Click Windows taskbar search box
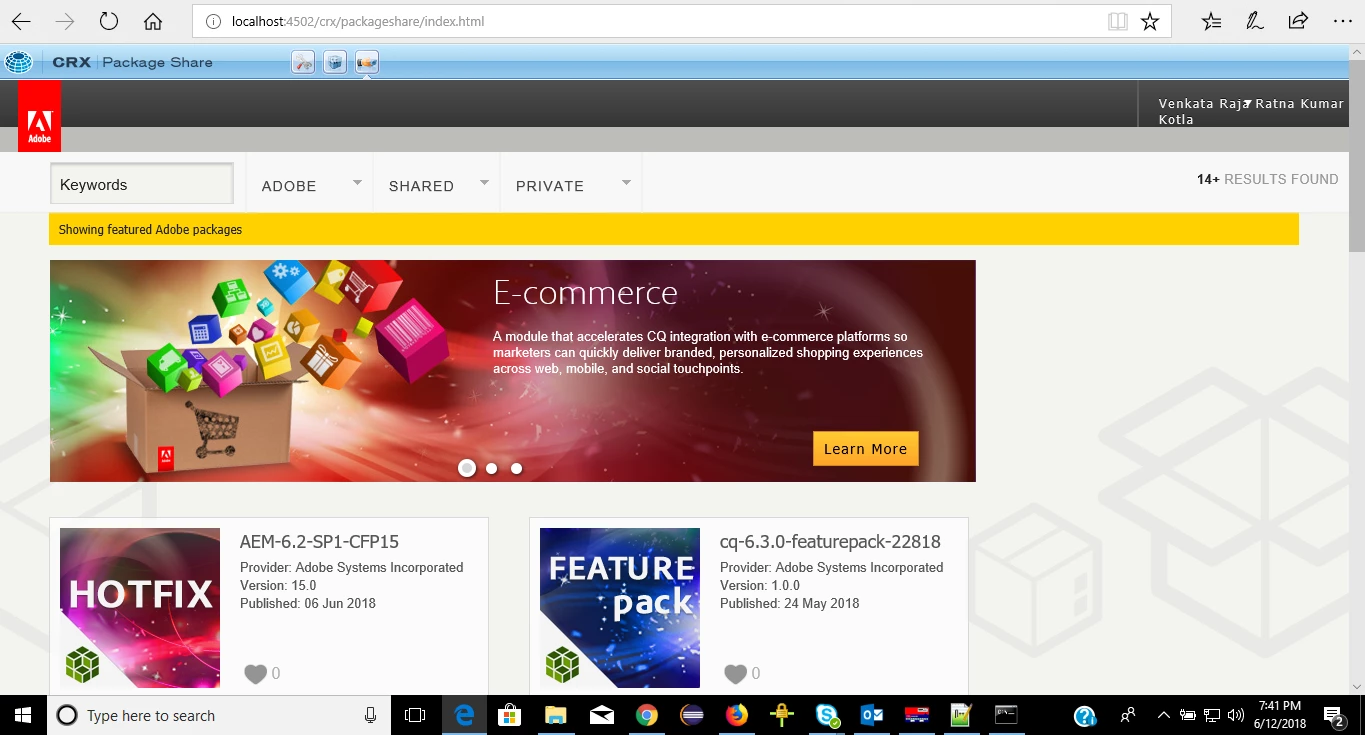The height and width of the screenshot is (735, 1365). (x=219, y=715)
